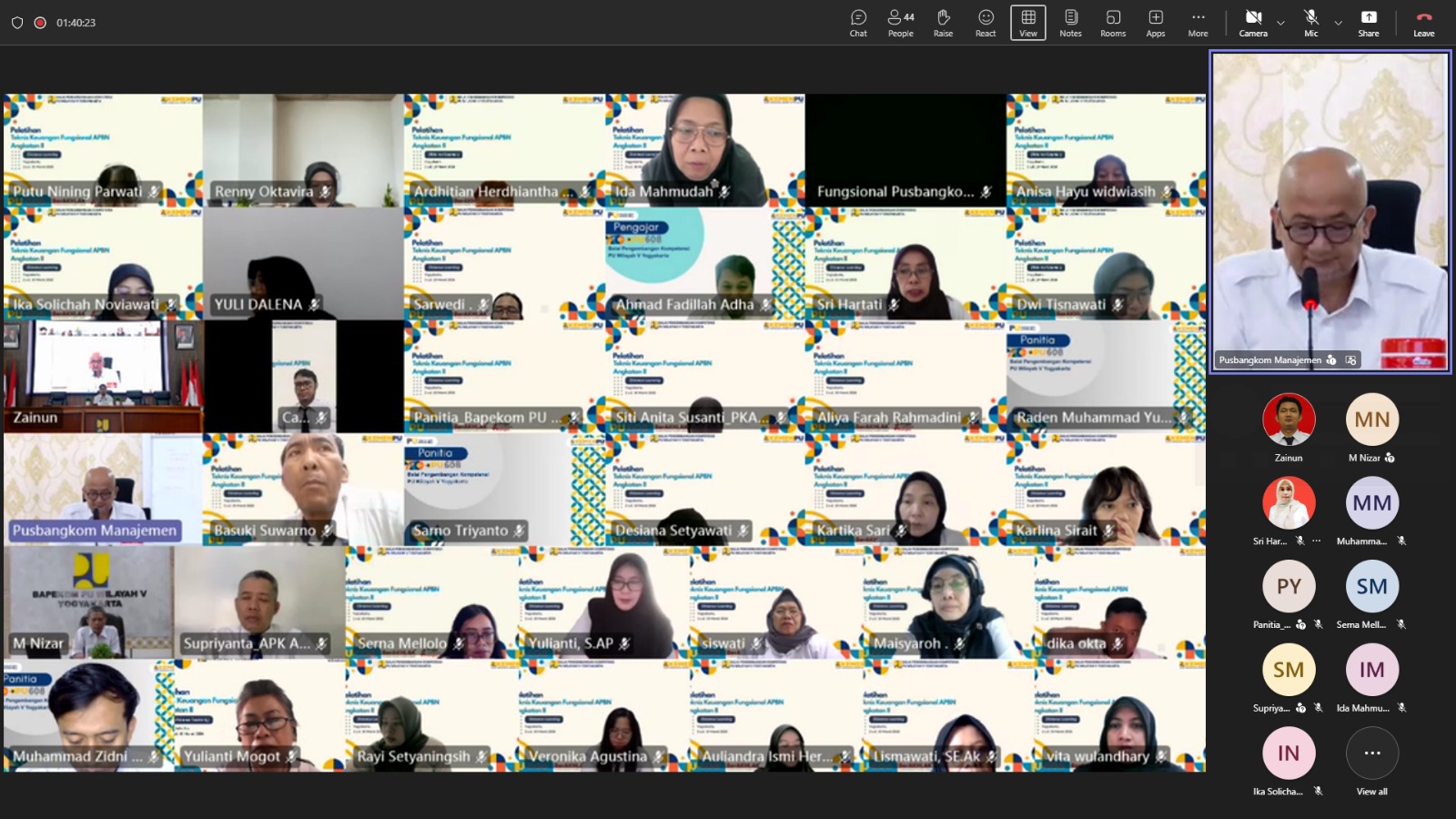Screen dimensions: 1456x819
Task: Leave the meeting
Action: point(1423,23)
